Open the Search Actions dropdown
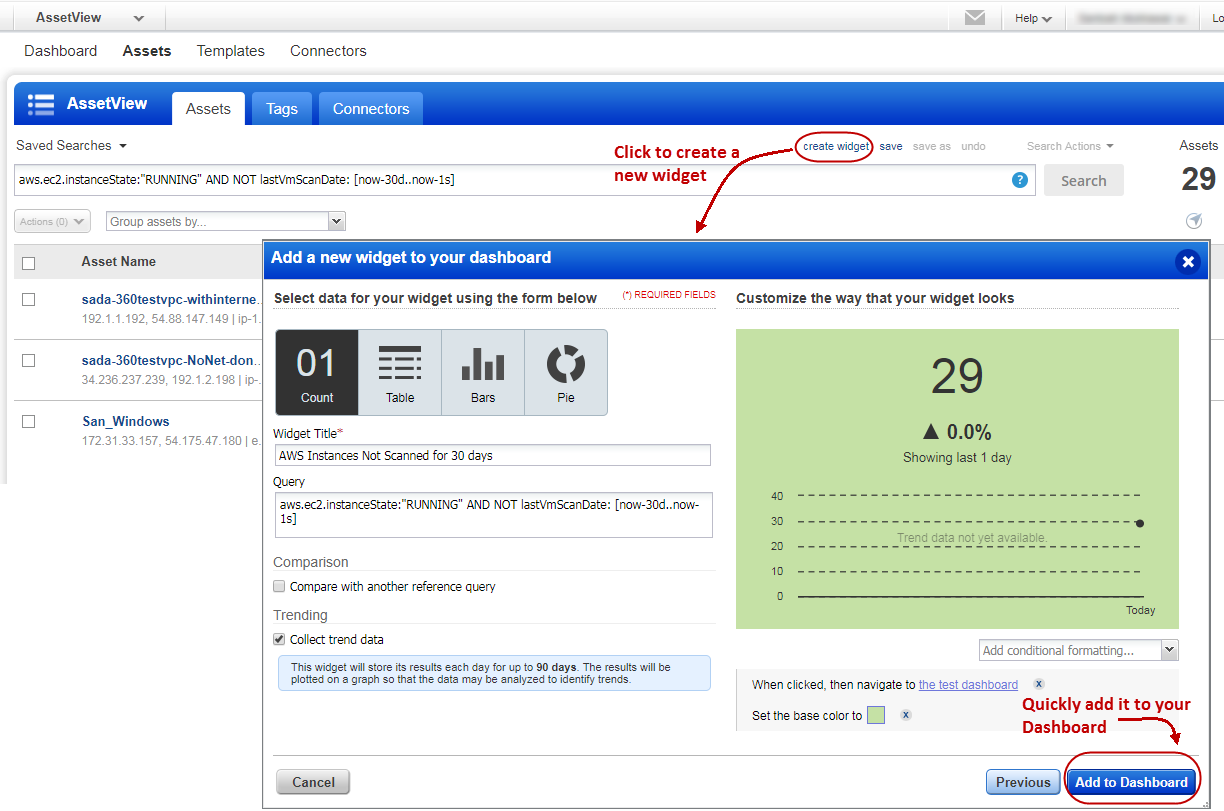 tap(1070, 146)
